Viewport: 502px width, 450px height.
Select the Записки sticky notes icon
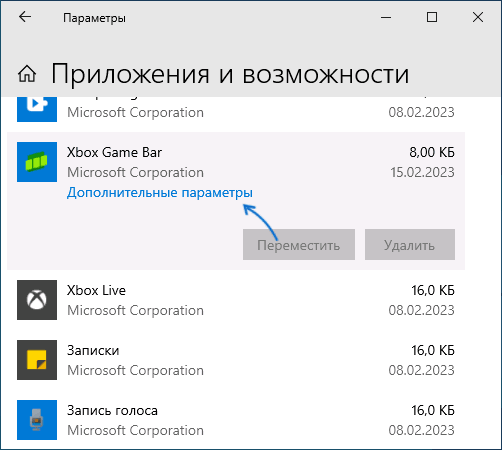click(37, 360)
